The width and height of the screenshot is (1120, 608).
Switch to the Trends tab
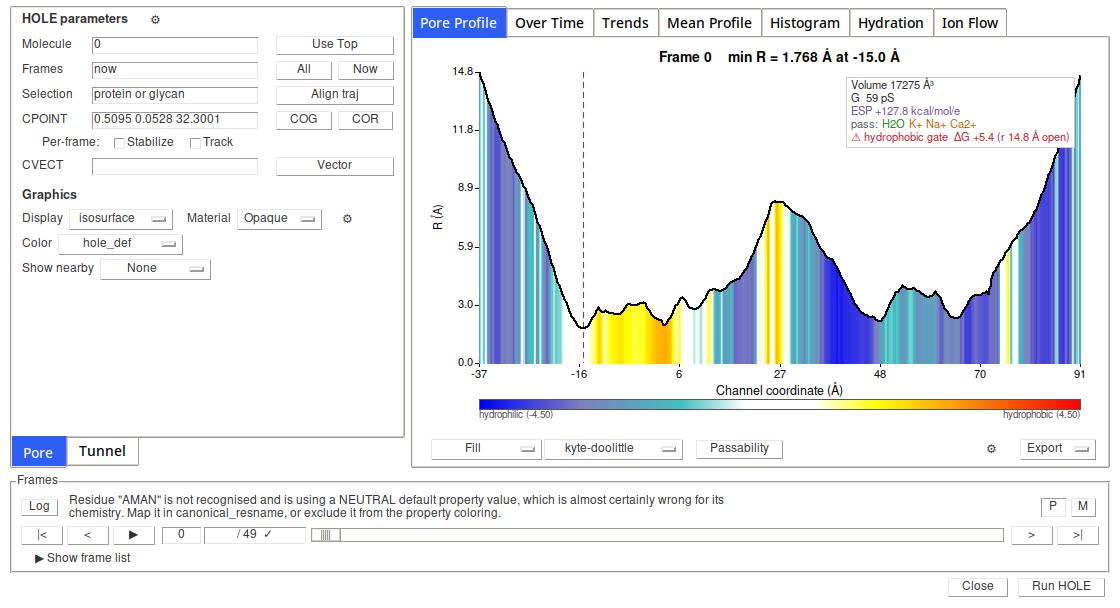click(625, 23)
